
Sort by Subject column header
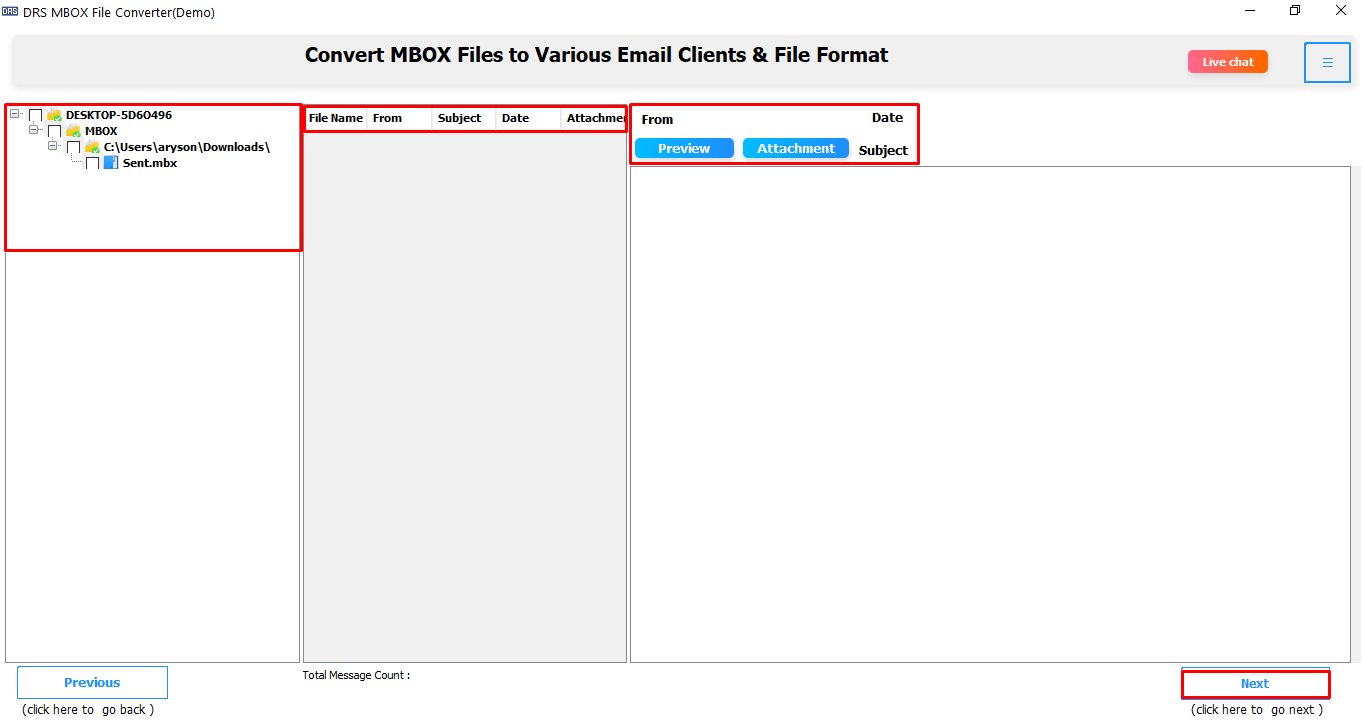tap(464, 118)
